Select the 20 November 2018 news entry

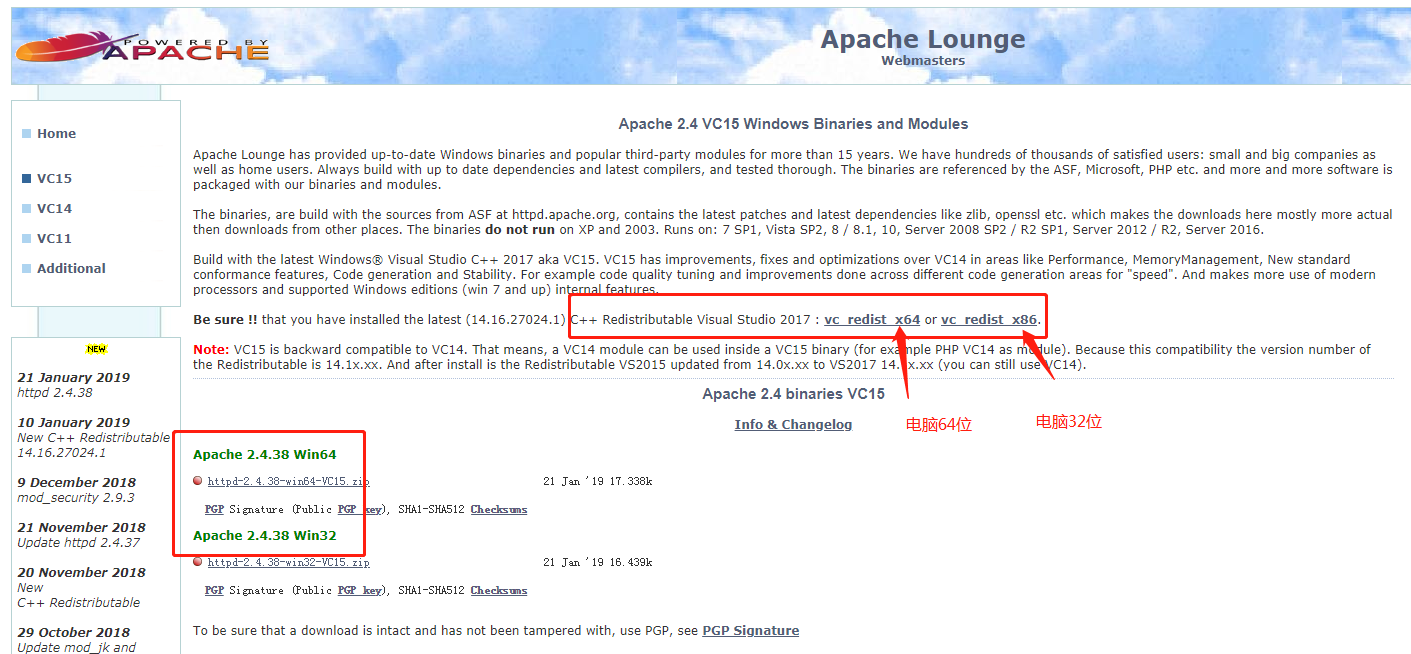[x=82, y=572]
